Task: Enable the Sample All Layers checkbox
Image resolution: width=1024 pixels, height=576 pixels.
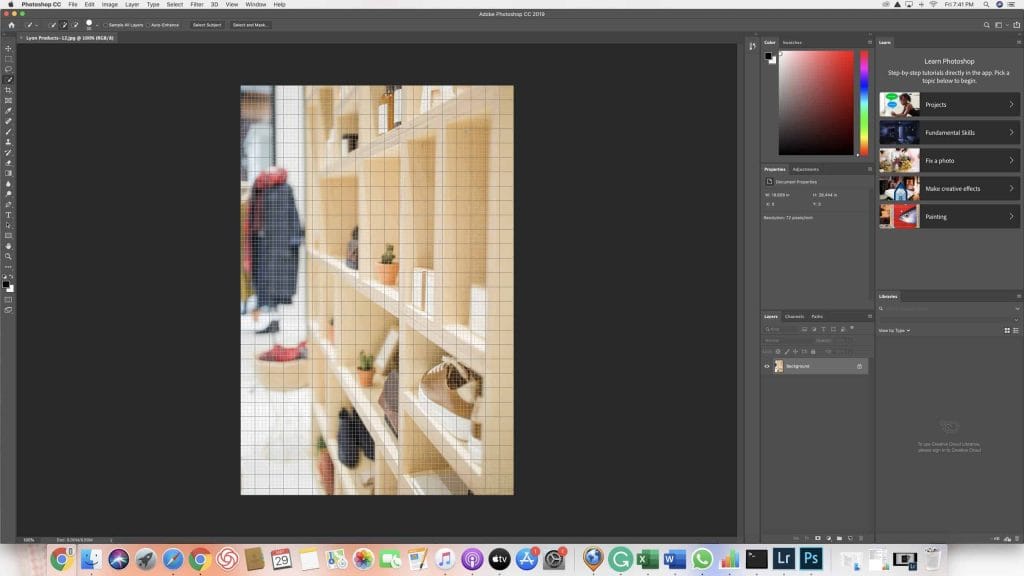Action: coord(108,26)
